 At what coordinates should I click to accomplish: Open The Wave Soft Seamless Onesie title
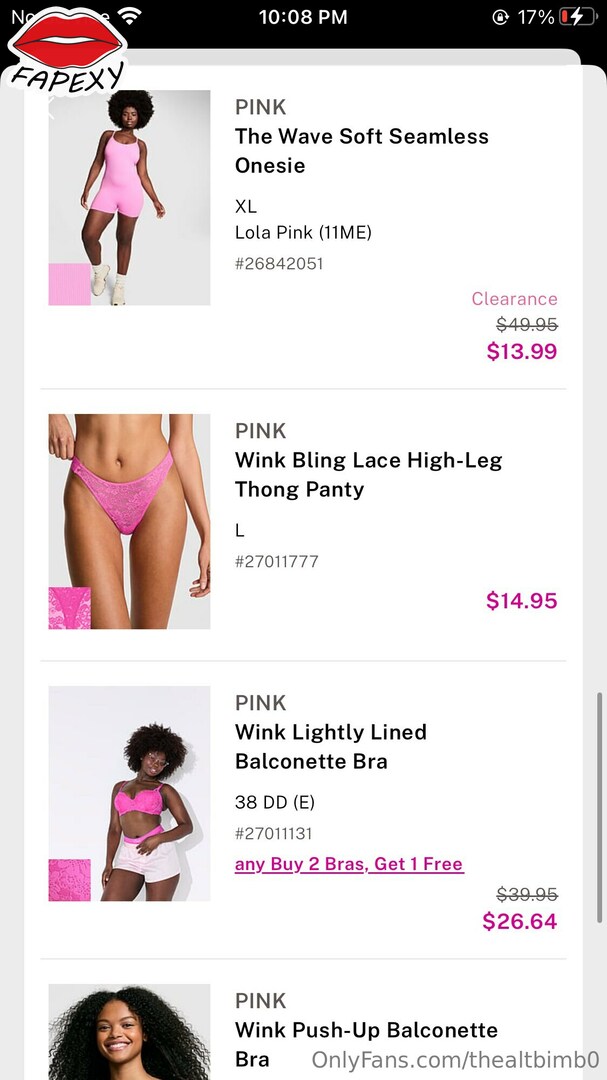tap(362, 151)
